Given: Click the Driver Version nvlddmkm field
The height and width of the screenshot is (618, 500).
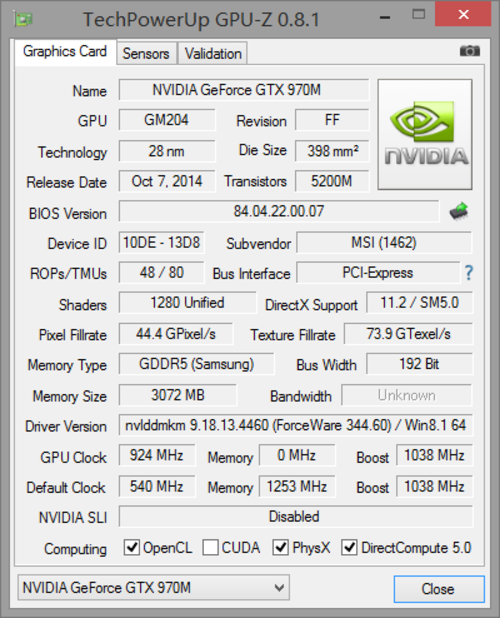Looking at the screenshot, I should point(296,425).
